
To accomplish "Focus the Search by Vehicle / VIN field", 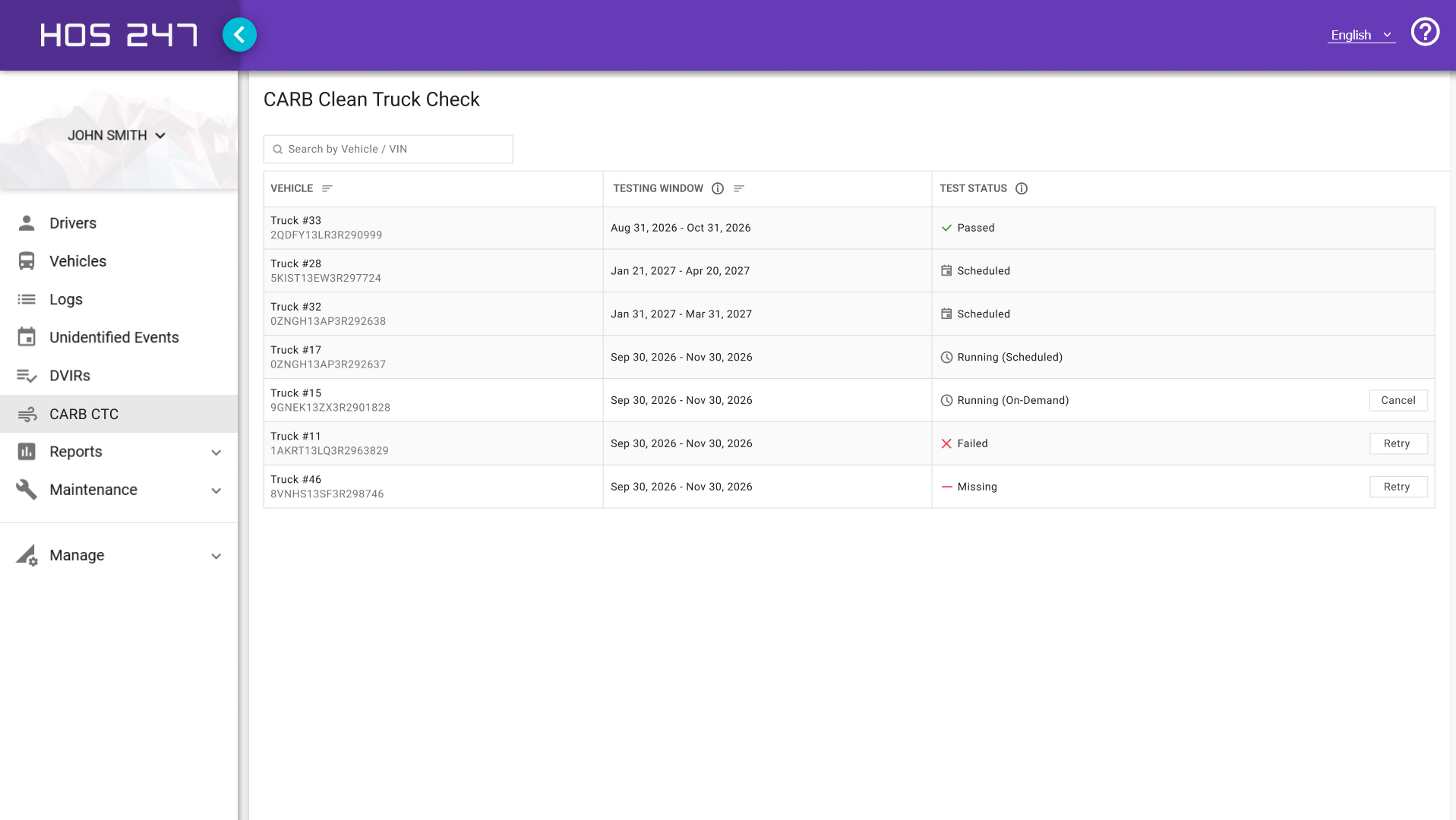I will coord(388,149).
